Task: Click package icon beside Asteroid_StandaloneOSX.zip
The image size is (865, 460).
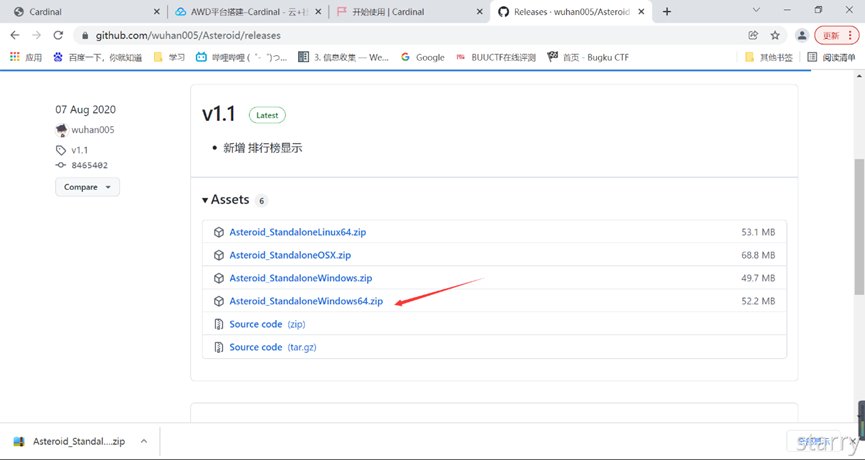Action: (x=219, y=255)
